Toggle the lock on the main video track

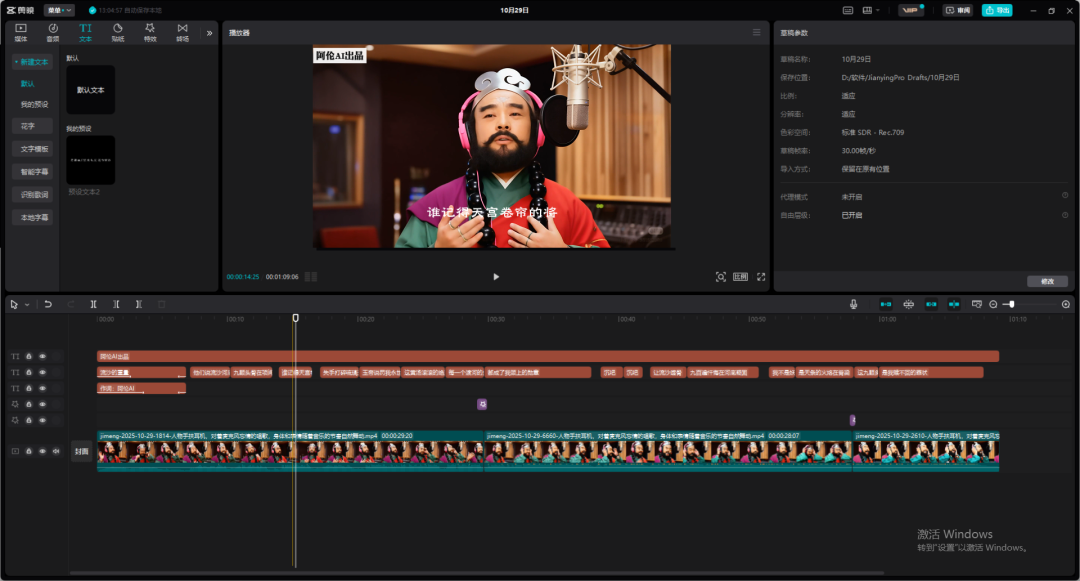pyautogui.click(x=29, y=451)
